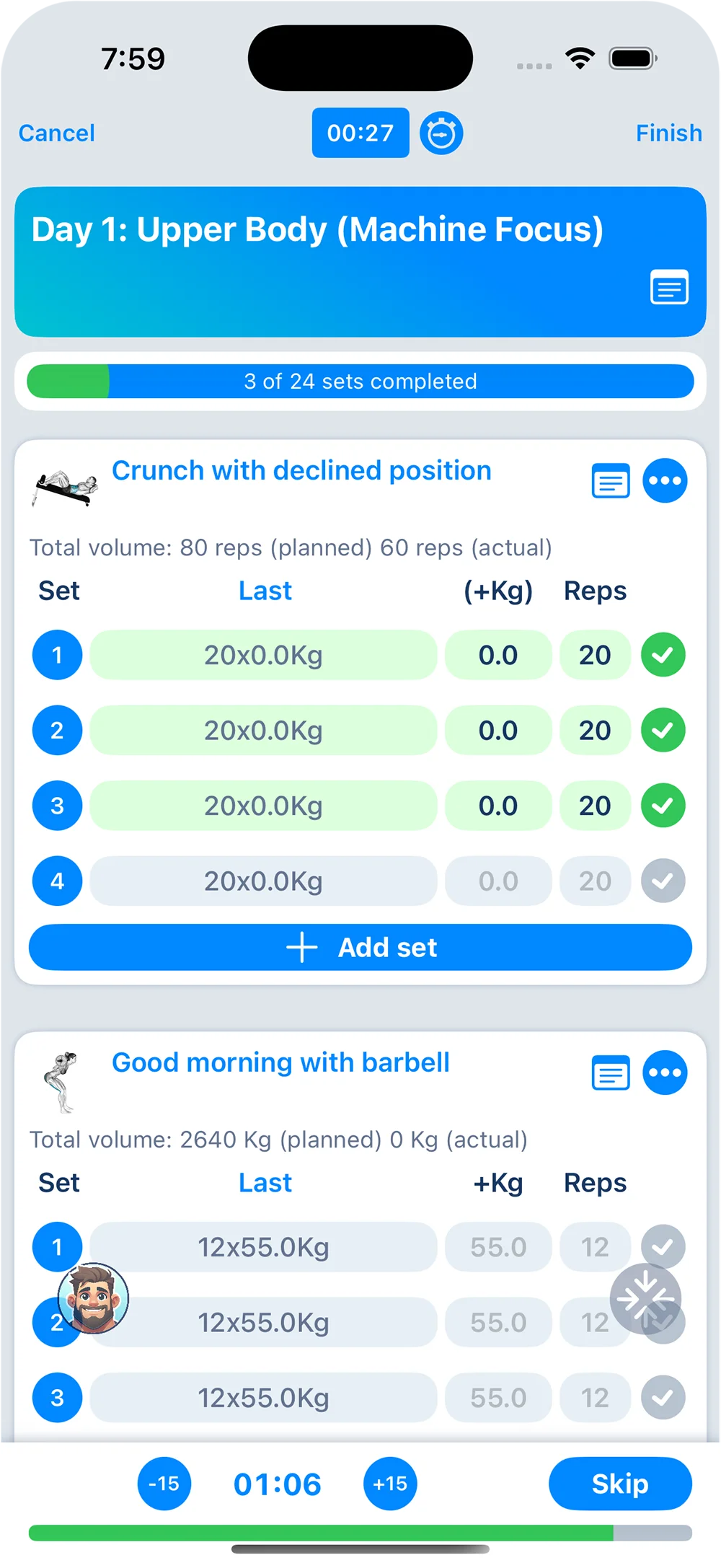
Task: Skip the rest timer
Action: (x=620, y=1484)
